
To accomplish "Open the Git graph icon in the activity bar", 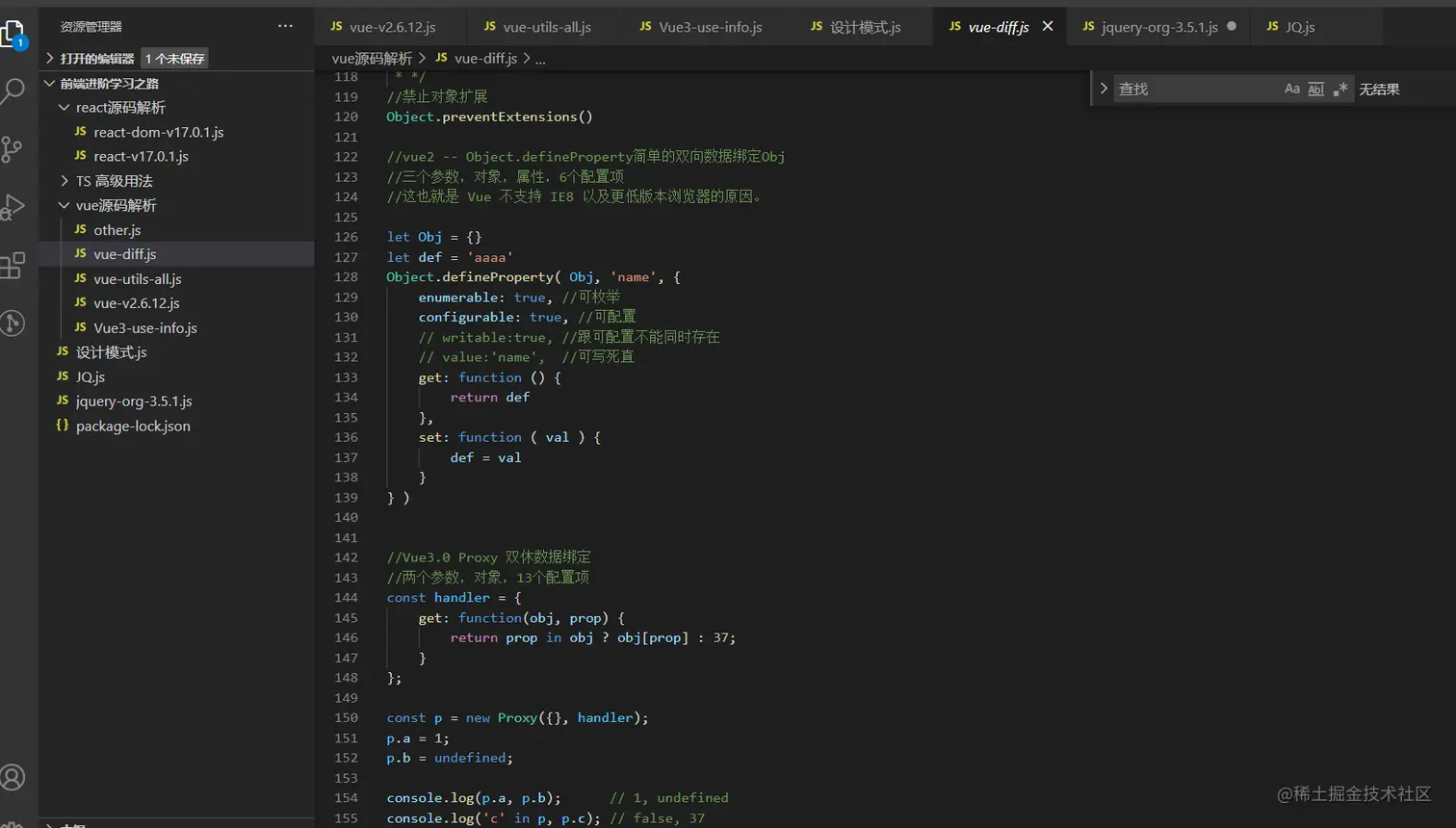I will (x=13, y=323).
